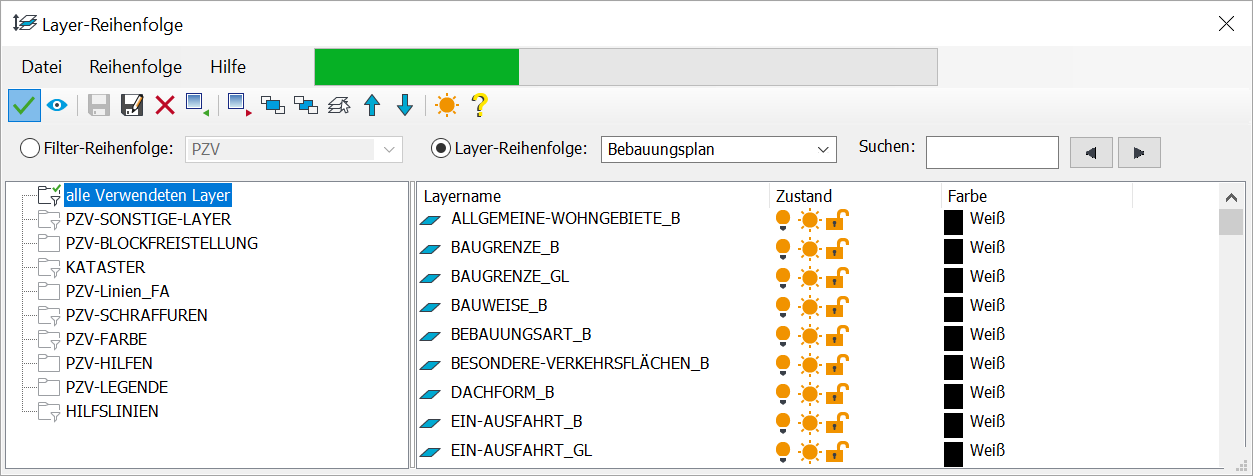Click the orange sun icon in toolbar
Screen dimensions: 1253x476
(446, 104)
